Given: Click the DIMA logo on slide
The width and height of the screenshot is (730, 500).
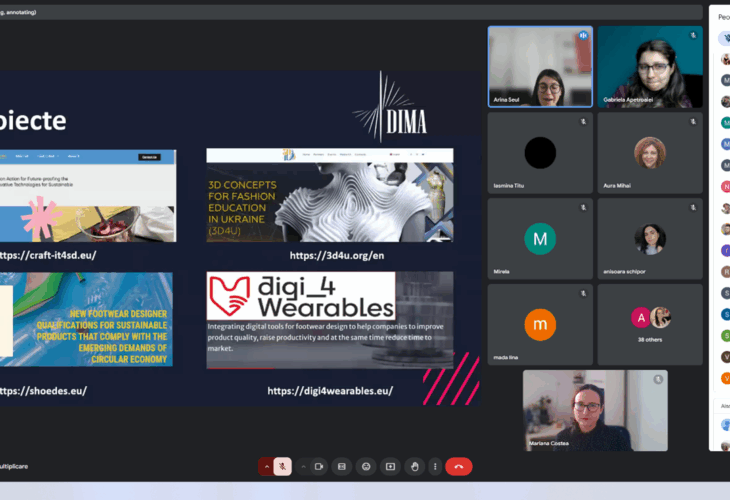Looking at the screenshot, I should (391, 107).
